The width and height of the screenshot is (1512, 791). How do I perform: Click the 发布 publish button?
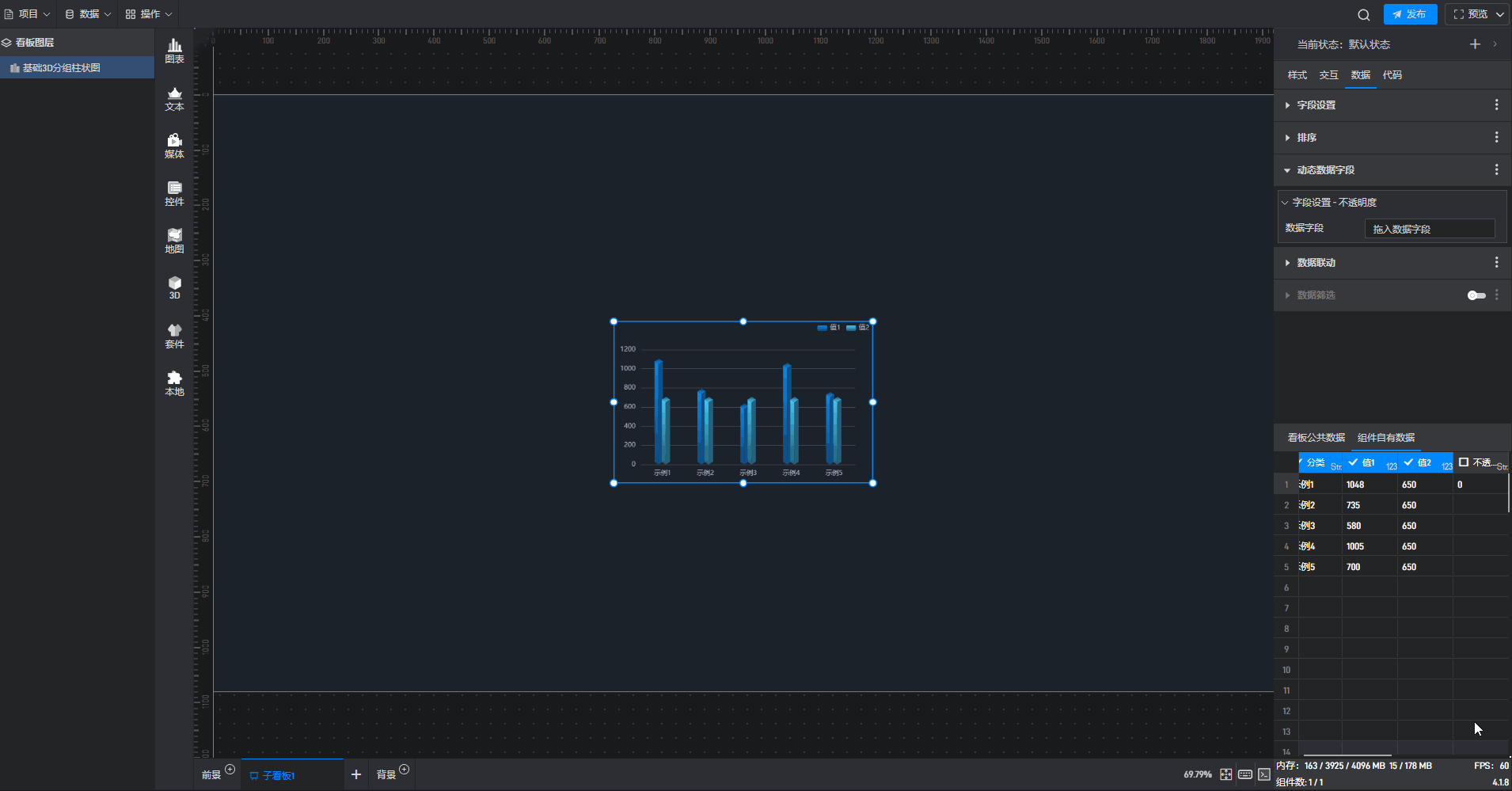[x=1410, y=14]
